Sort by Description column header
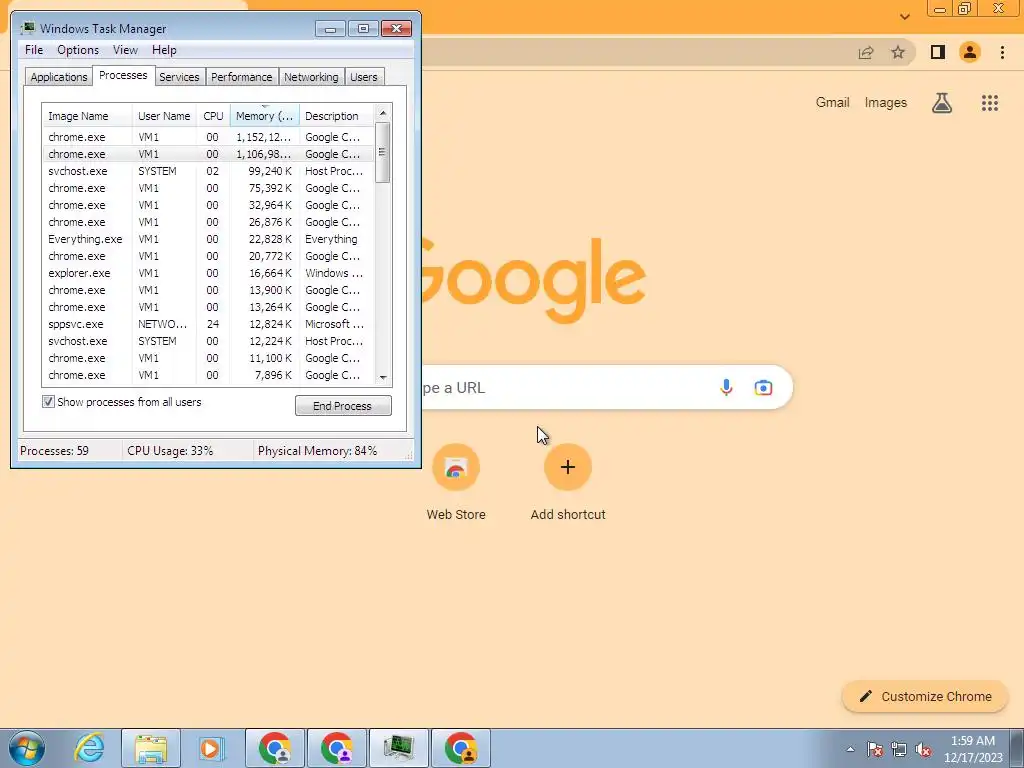The width and height of the screenshot is (1024, 768). click(336, 116)
